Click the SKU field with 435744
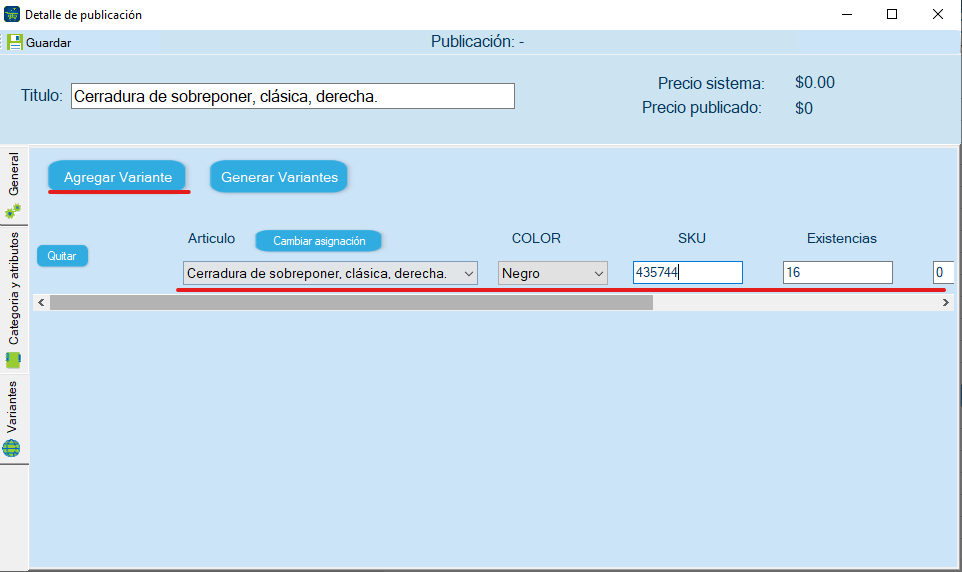Screen dimensions: 962x572 click(688, 272)
